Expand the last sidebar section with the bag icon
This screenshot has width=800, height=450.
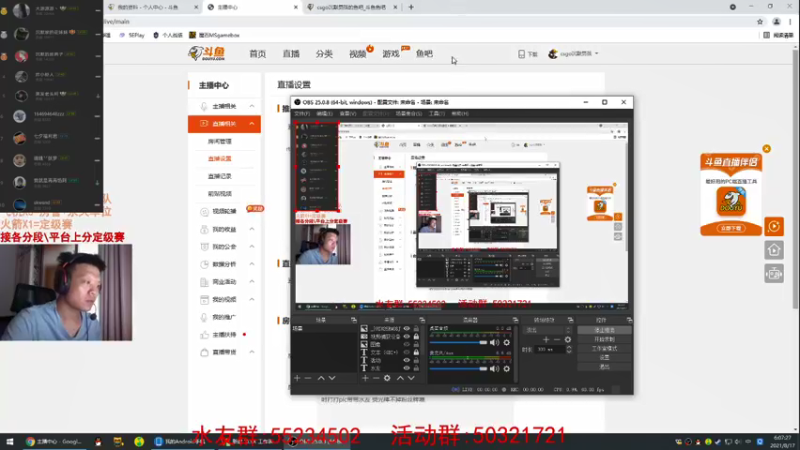click(x=252, y=352)
